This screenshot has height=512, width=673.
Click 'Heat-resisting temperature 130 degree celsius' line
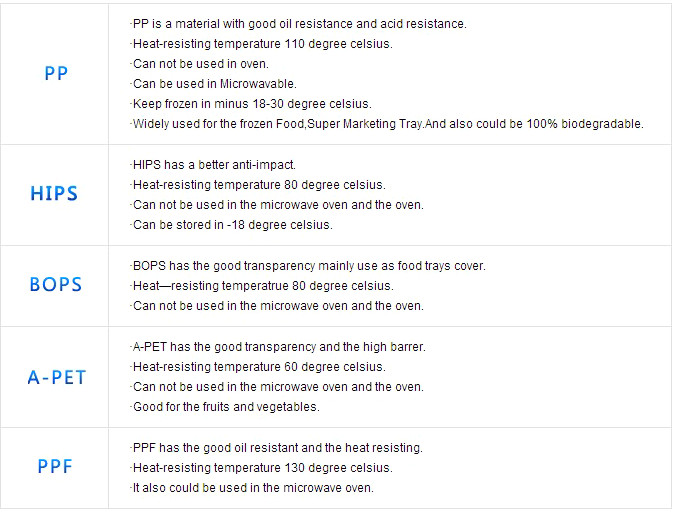coord(261,468)
